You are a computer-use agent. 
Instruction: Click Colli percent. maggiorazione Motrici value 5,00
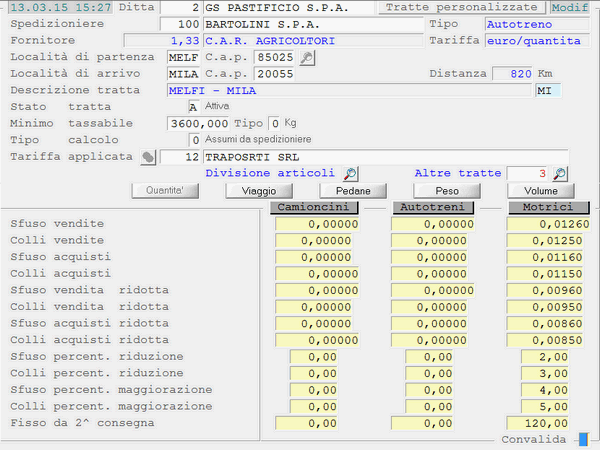pyautogui.click(x=545, y=406)
